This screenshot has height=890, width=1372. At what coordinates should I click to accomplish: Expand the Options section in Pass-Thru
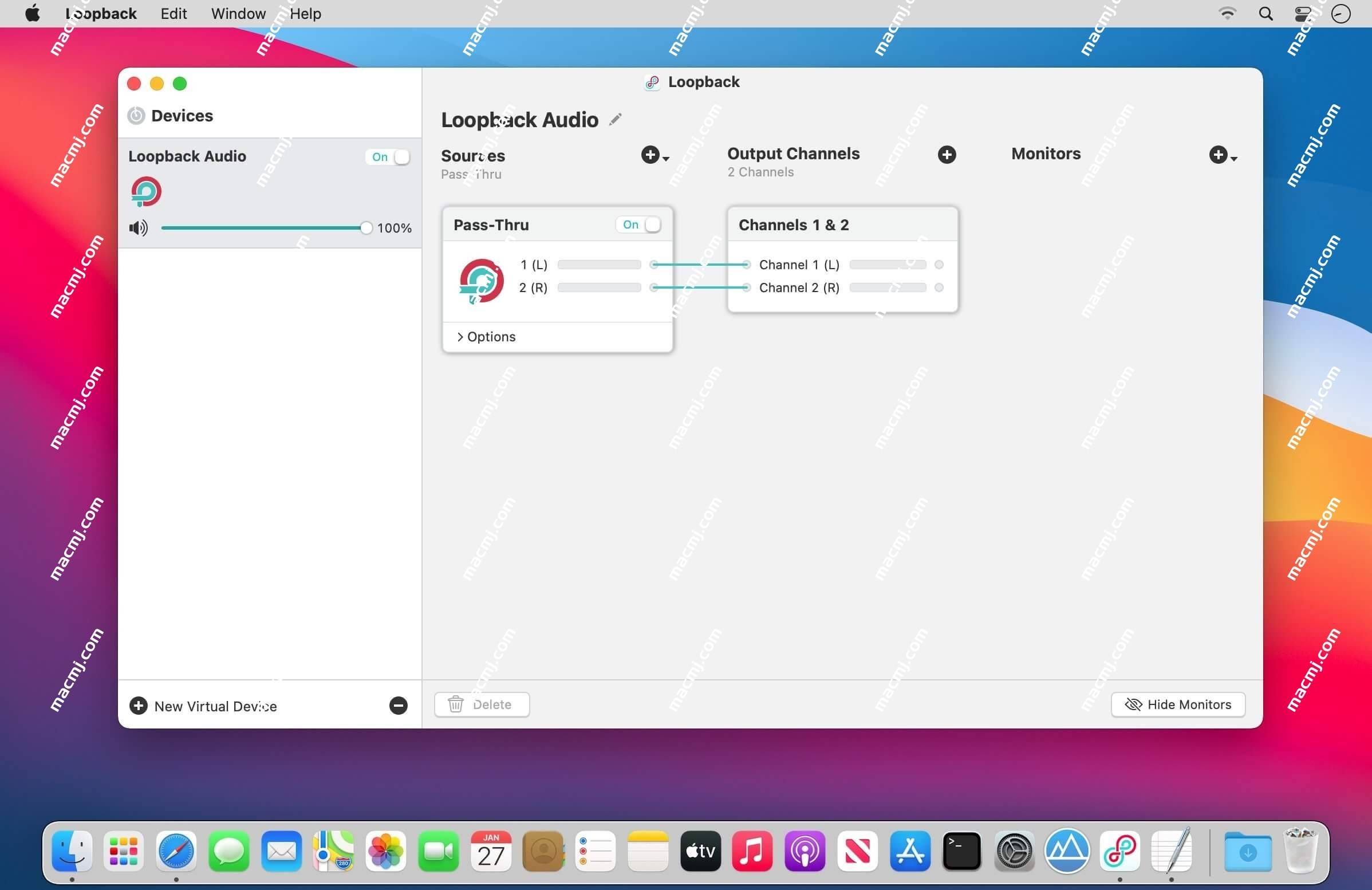click(485, 337)
